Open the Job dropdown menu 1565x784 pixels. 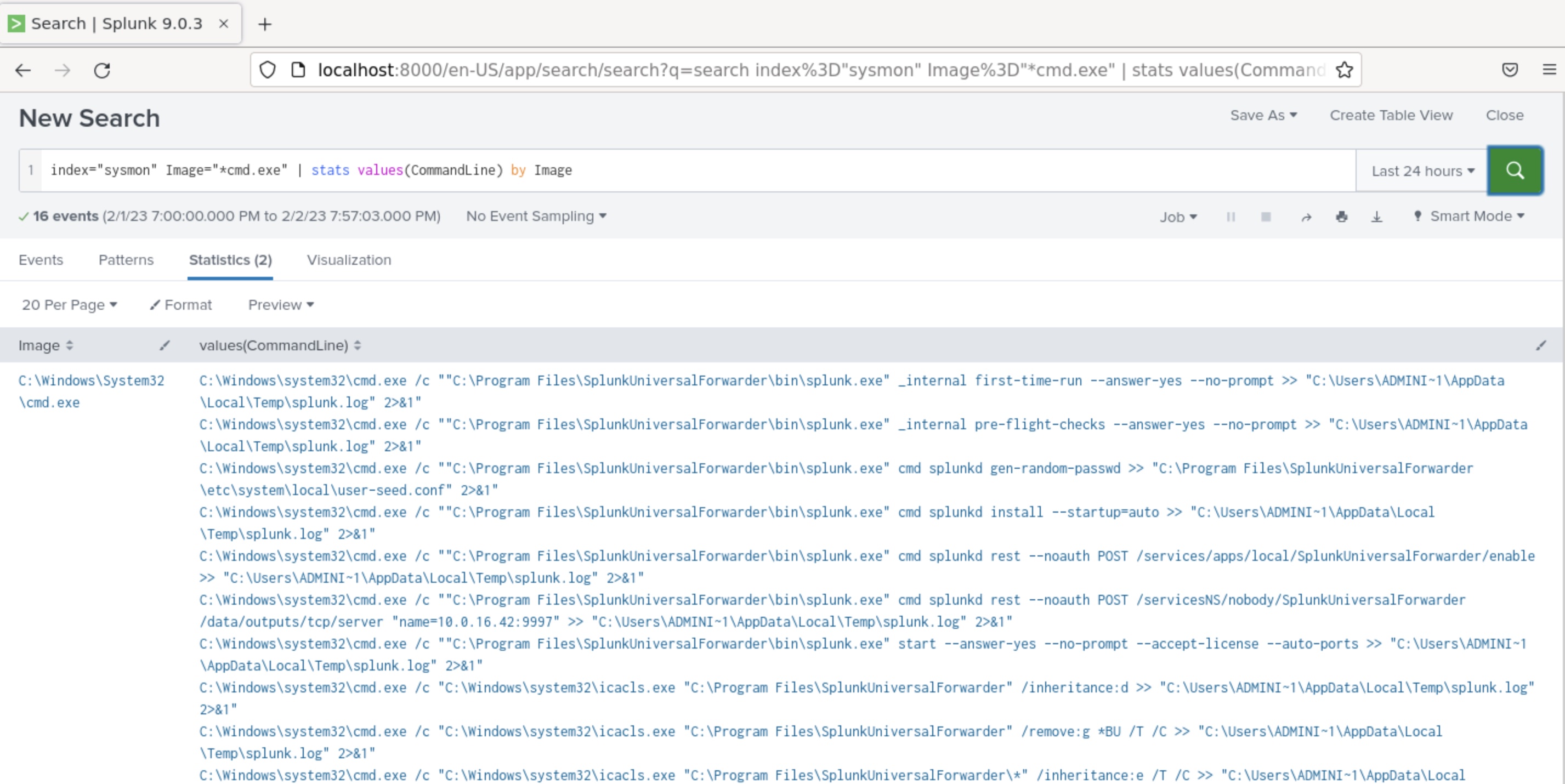pos(1178,217)
